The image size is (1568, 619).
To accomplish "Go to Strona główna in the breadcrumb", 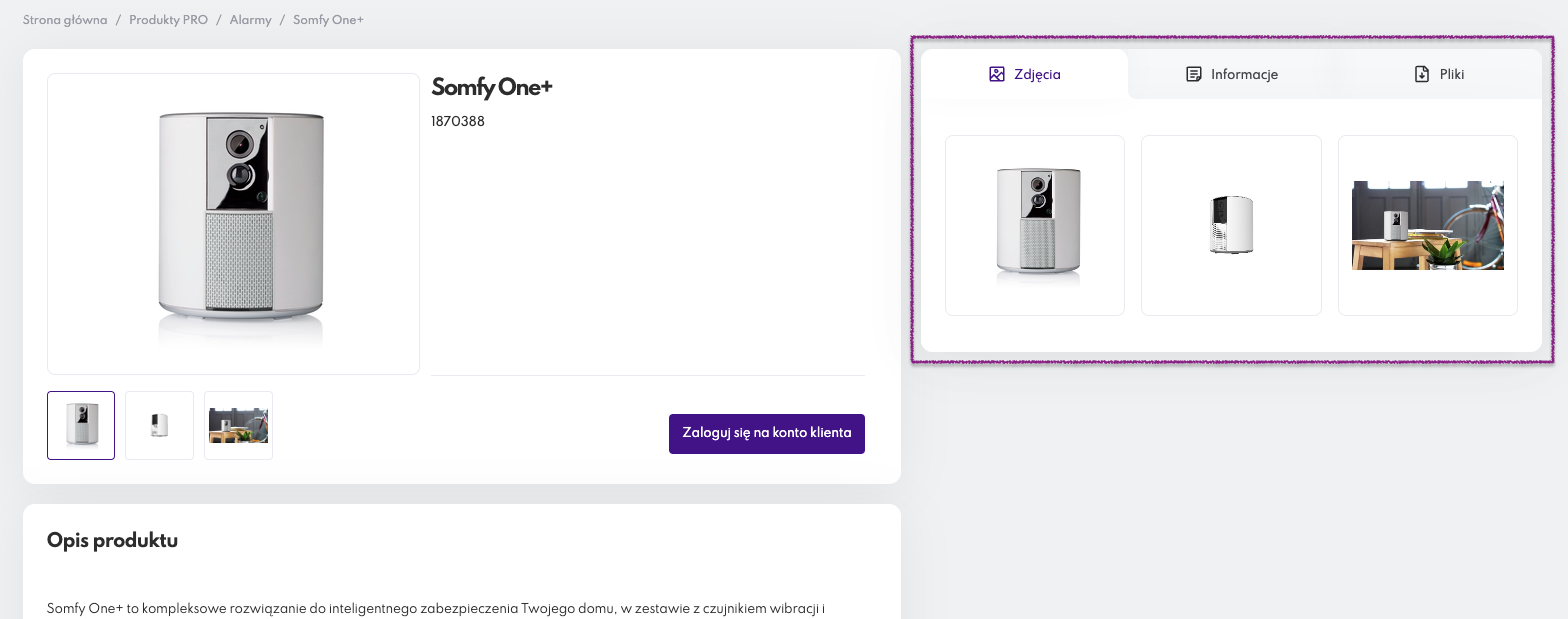I will coord(65,20).
